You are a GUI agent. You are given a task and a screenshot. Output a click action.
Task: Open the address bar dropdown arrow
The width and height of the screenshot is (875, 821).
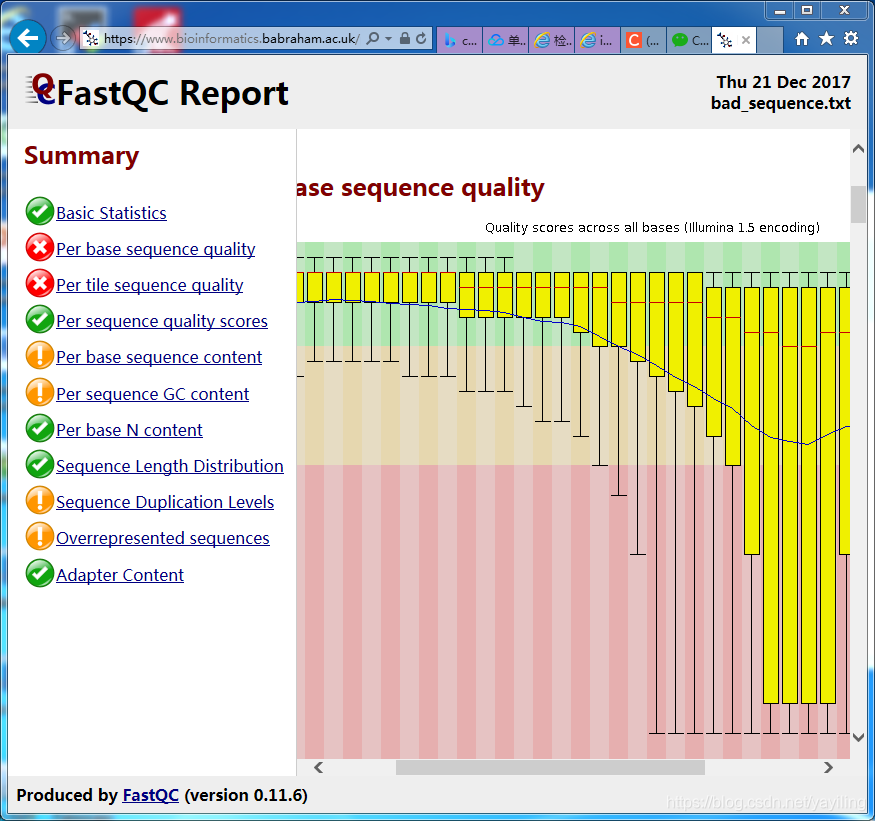point(388,39)
